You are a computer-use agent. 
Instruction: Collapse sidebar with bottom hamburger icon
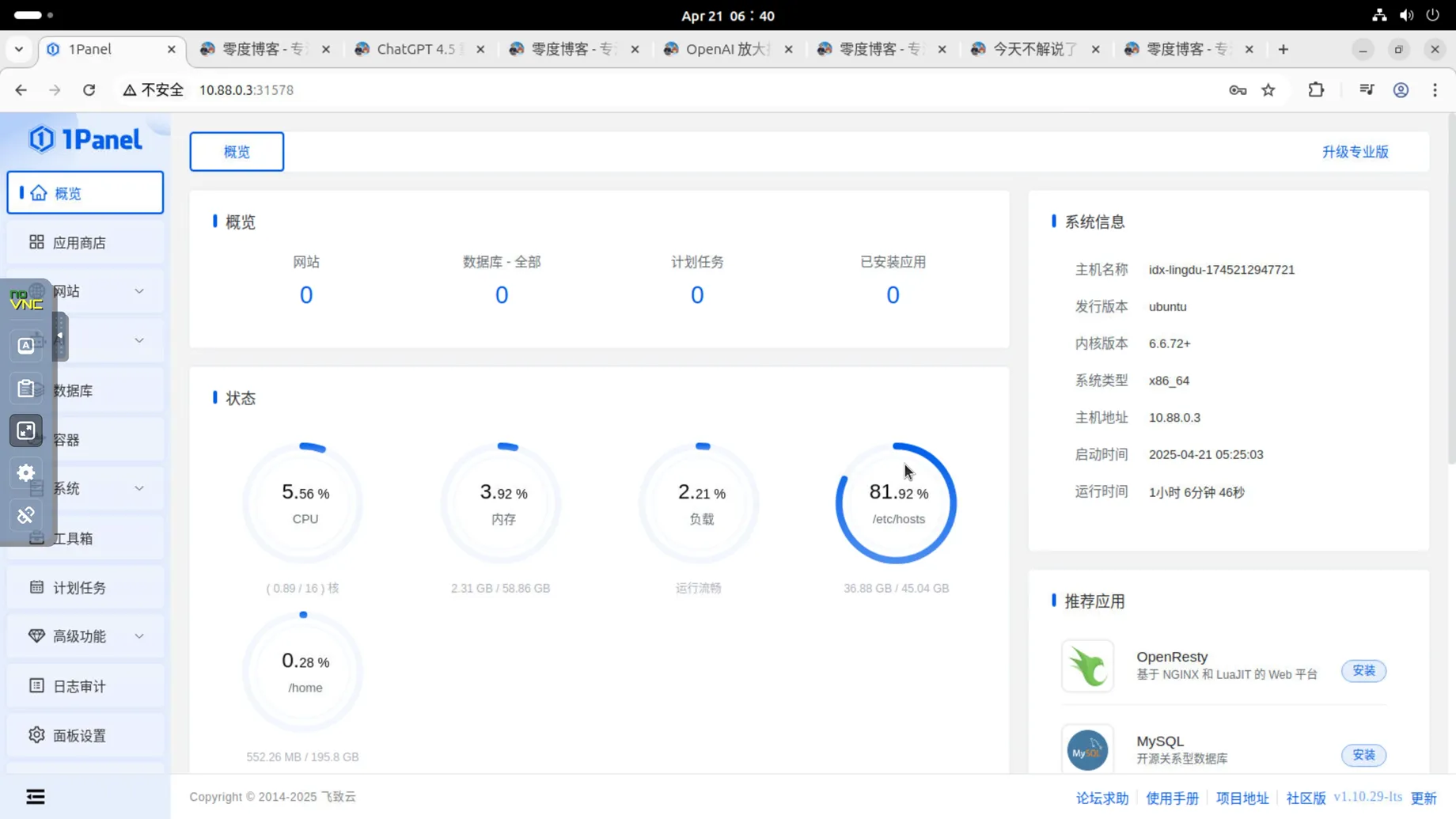point(34,796)
